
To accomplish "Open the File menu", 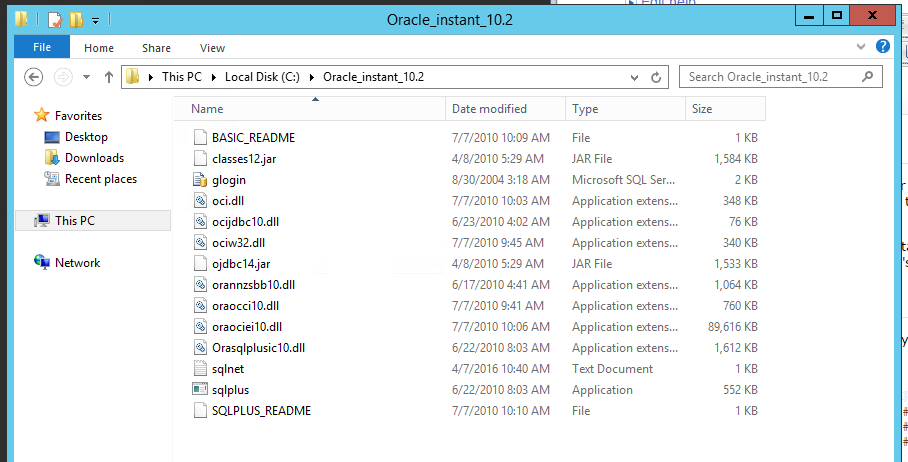I will tap(42, 47).
